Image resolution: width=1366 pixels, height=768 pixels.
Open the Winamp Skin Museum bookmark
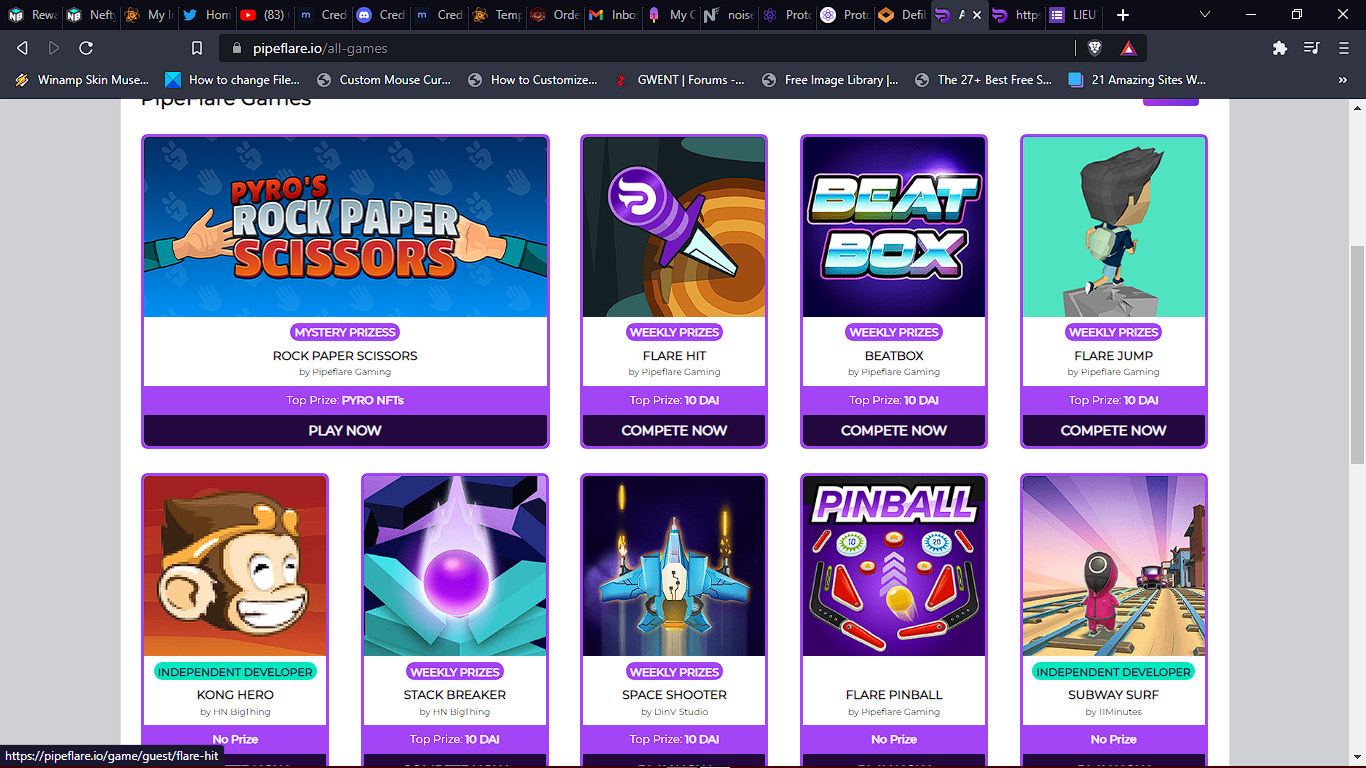click(82, 80)
